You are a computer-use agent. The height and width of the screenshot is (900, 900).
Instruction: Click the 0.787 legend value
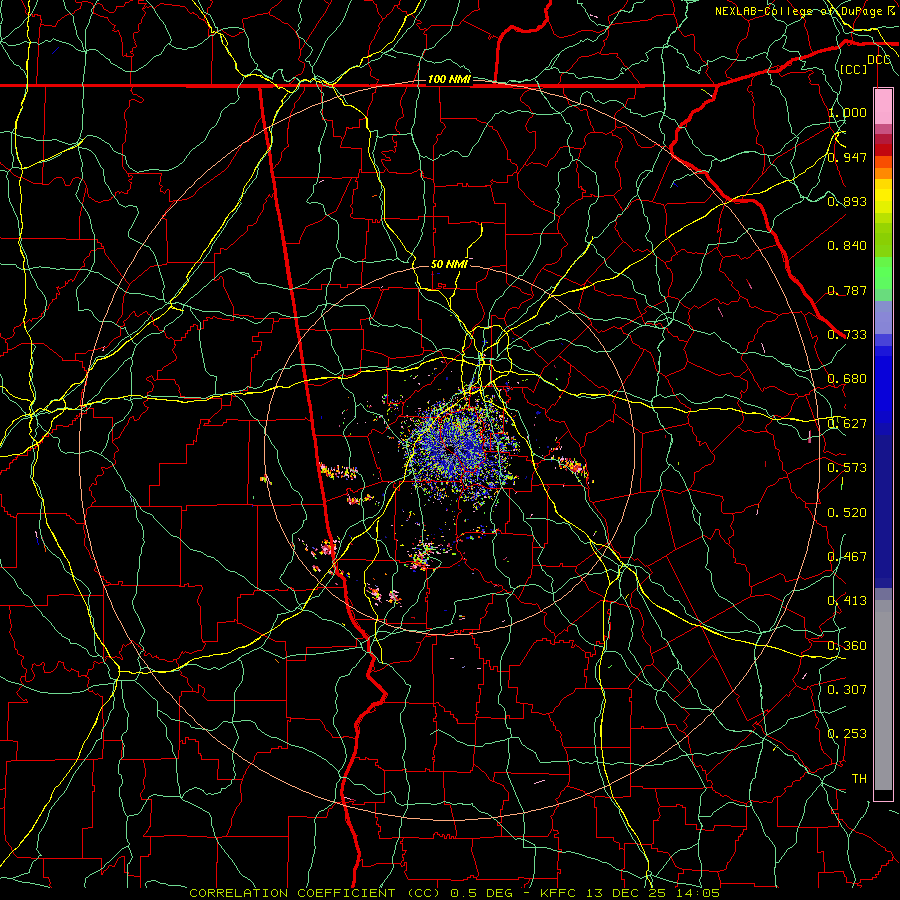tap(847, 290)
